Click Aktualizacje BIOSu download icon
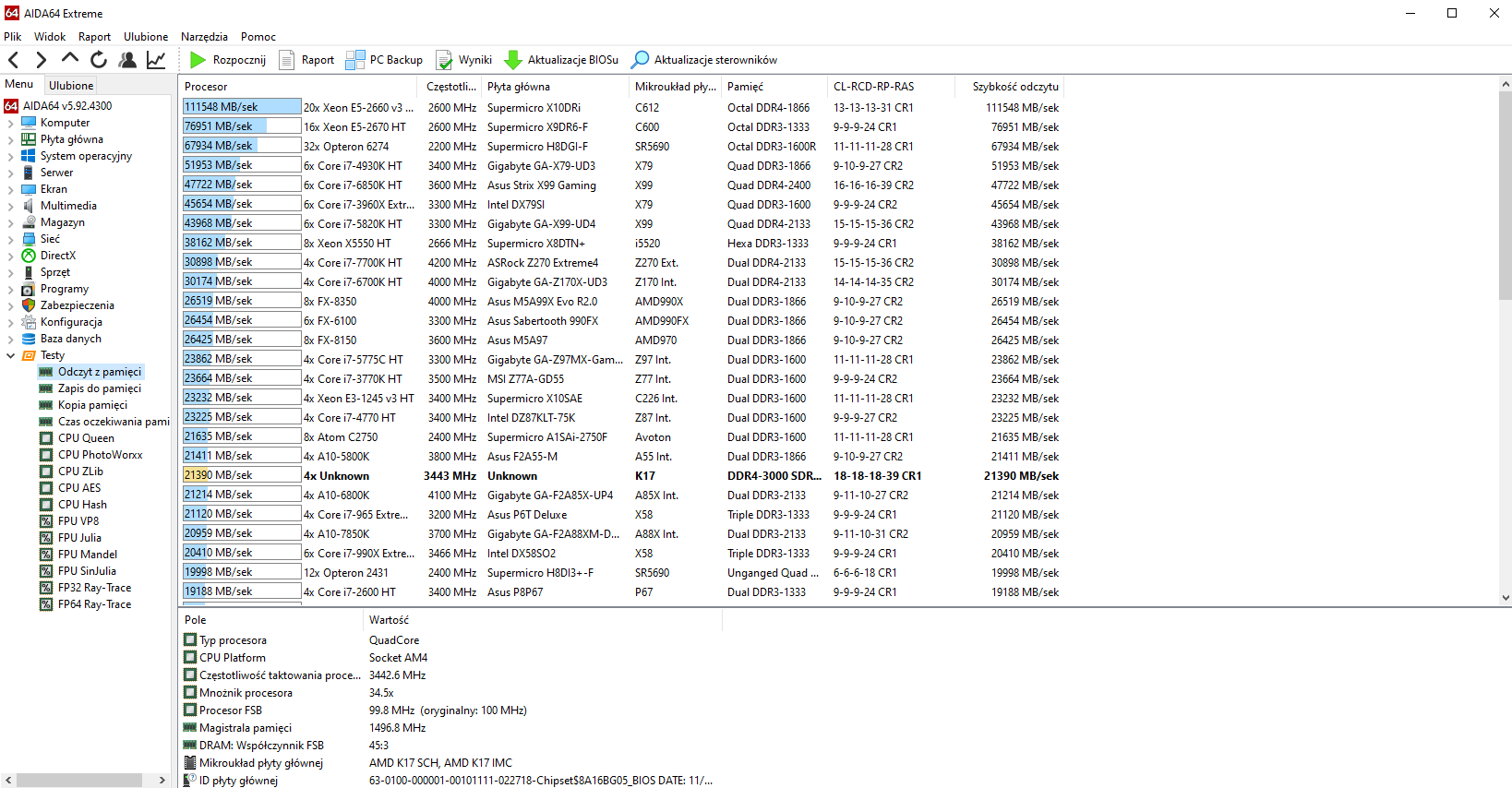 tap(513, 60)
